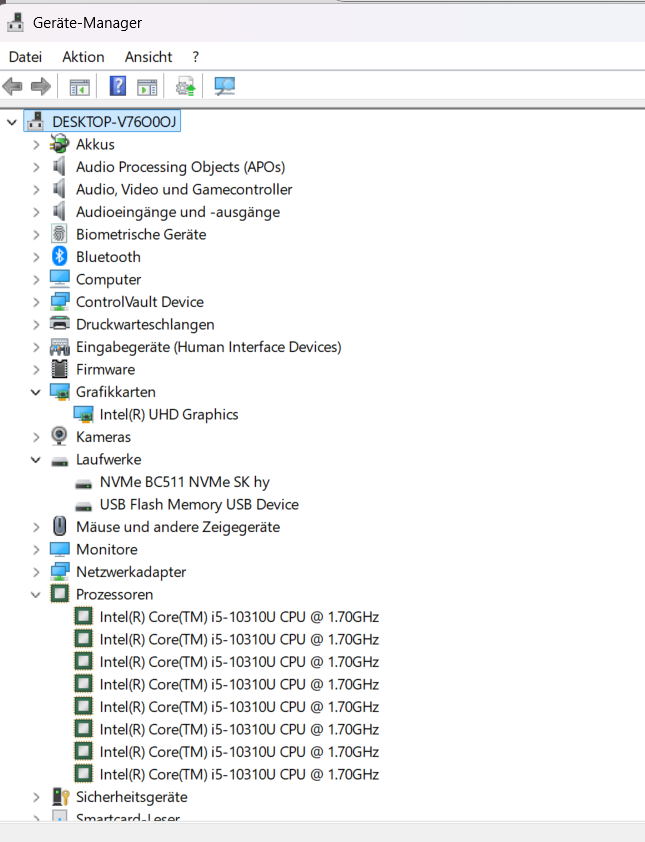Screen dimensions: 645x842
Task: Select the Druckwarteschlangen label
Action: (x=145, y=324)
